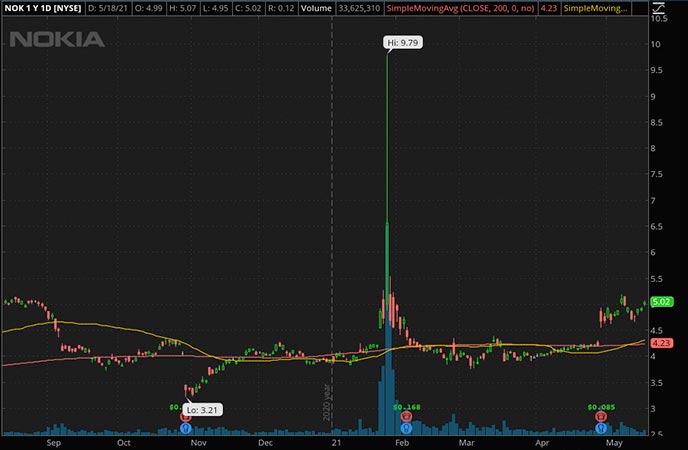Click the $0.168 earnings value label
This screenshot has height=450, width=688.
click(x=407, y=407)
